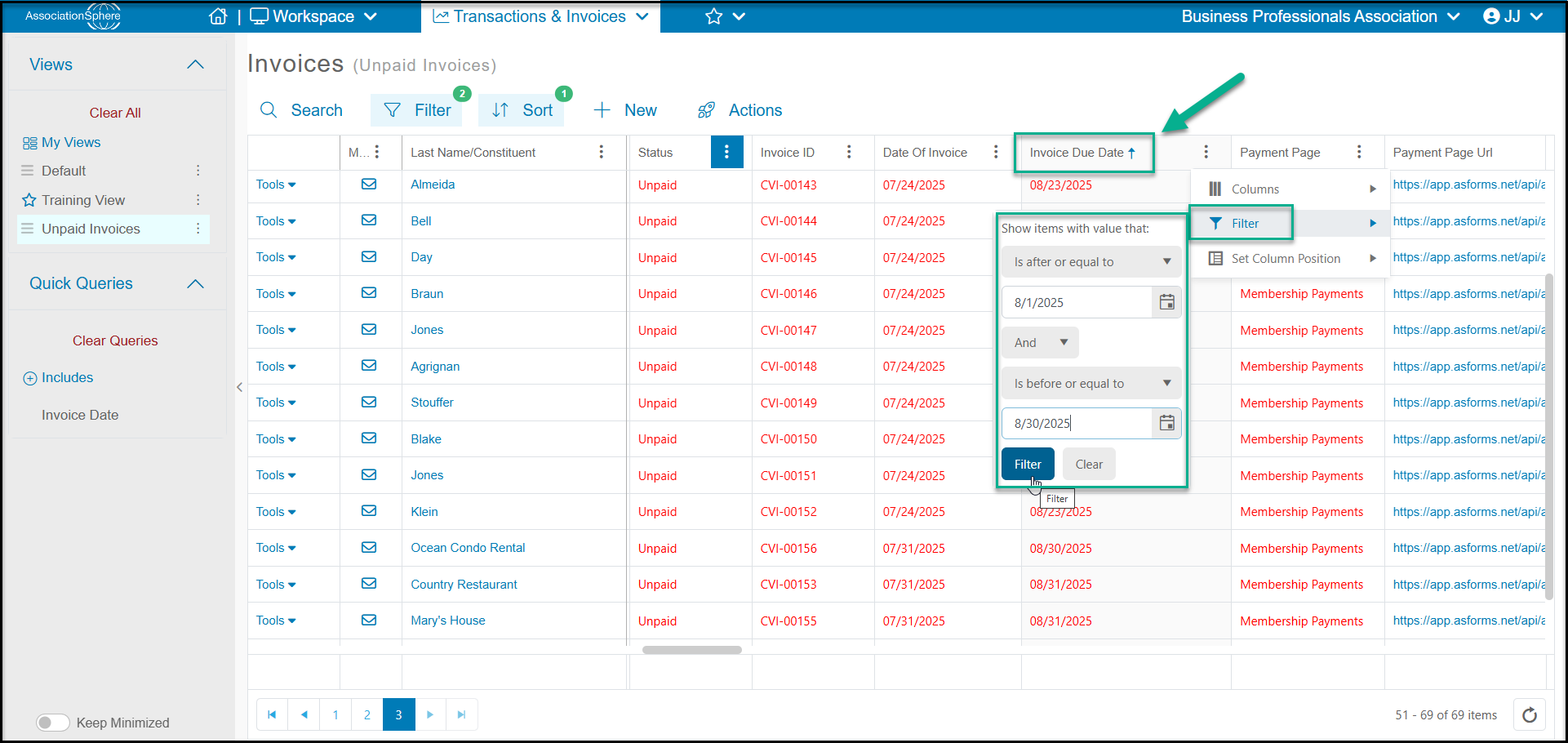Go to the next page of results

click(430, 714)
